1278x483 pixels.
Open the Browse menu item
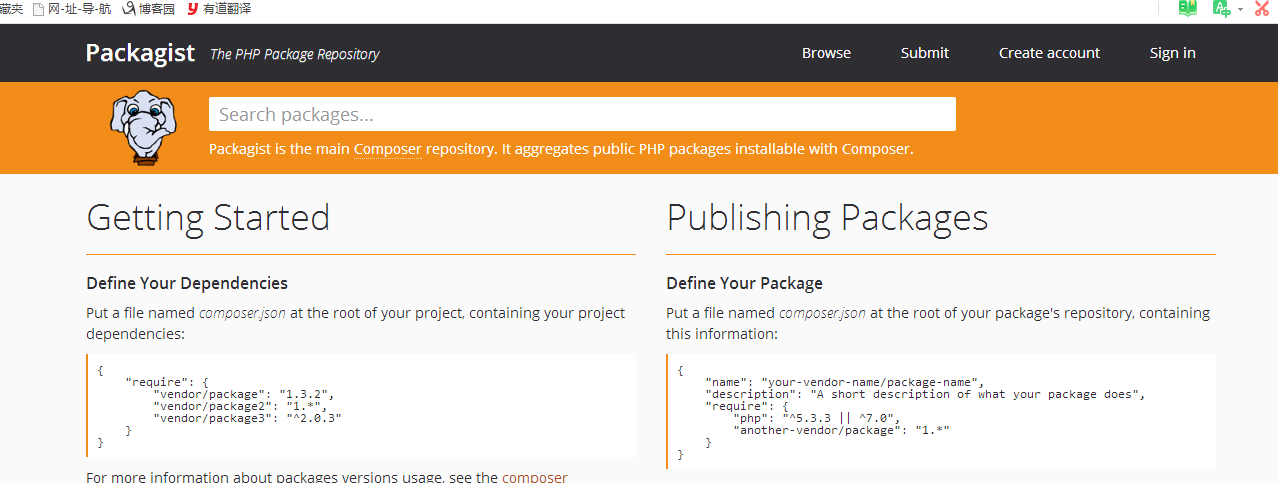pos(826,53)
